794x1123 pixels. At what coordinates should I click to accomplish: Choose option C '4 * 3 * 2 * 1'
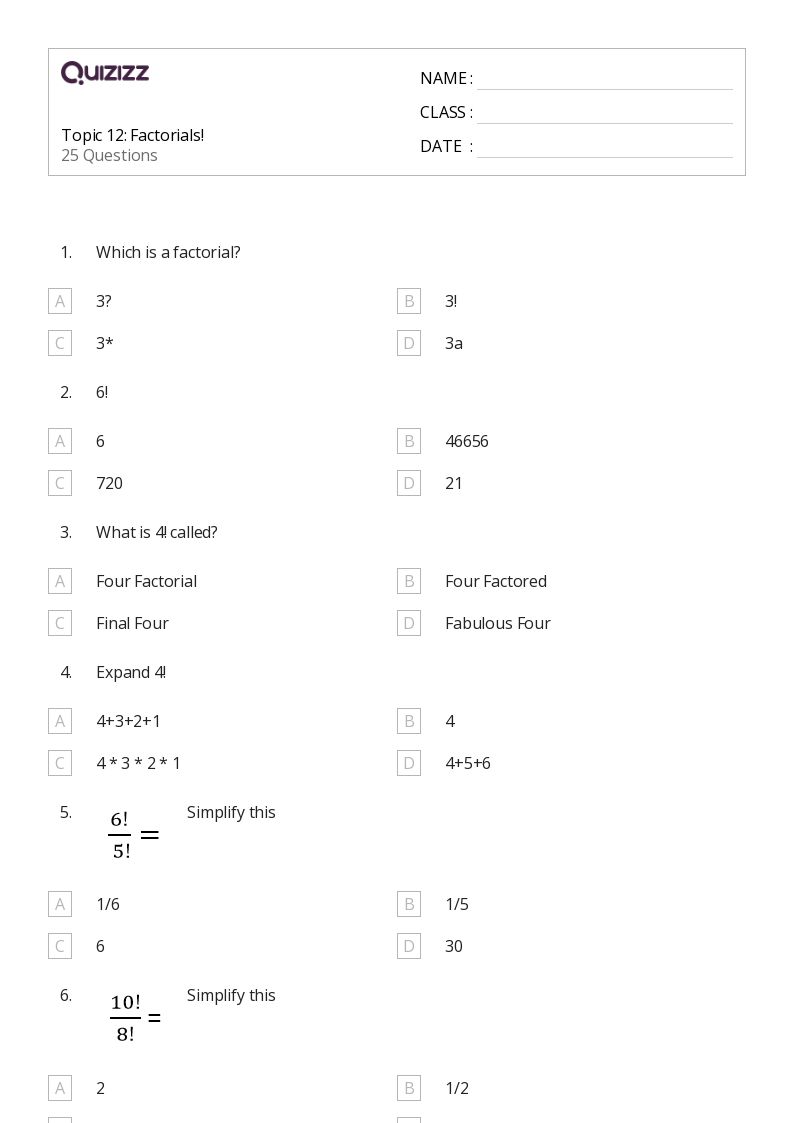point(60,763)
